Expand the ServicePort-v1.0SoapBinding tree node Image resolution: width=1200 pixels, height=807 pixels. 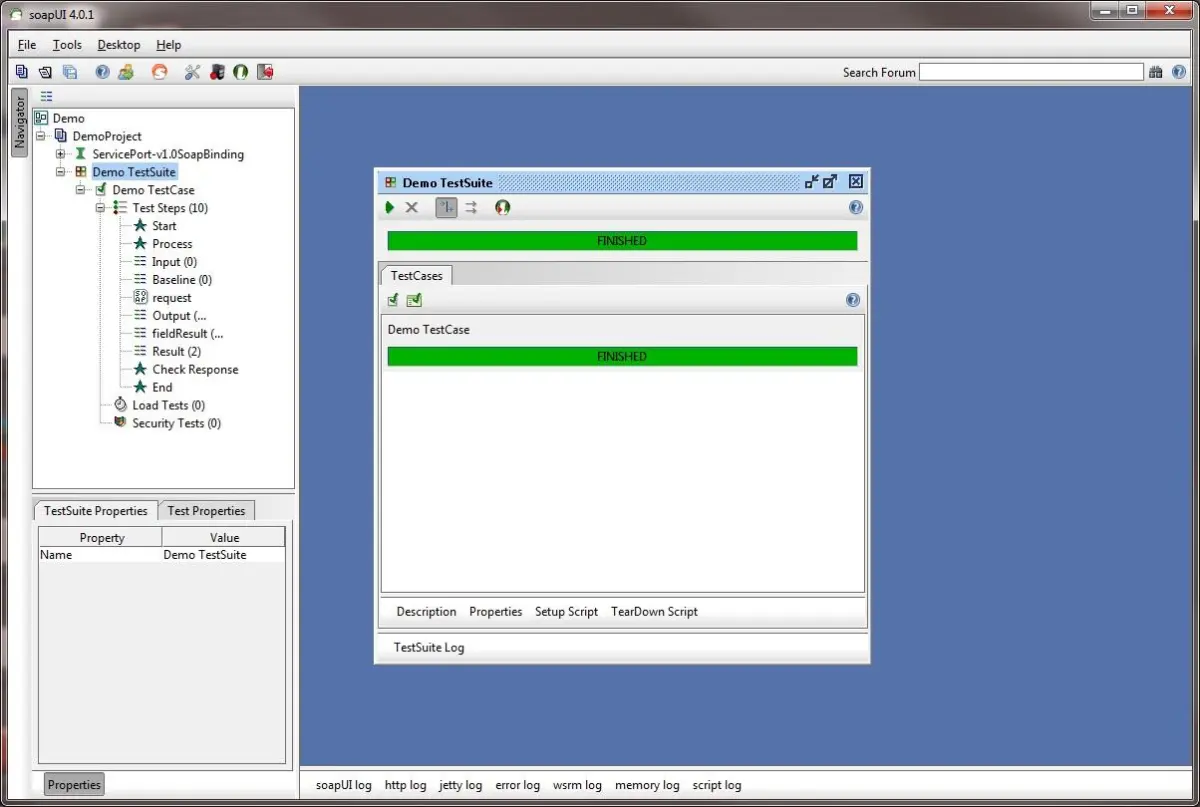[61, 154]
